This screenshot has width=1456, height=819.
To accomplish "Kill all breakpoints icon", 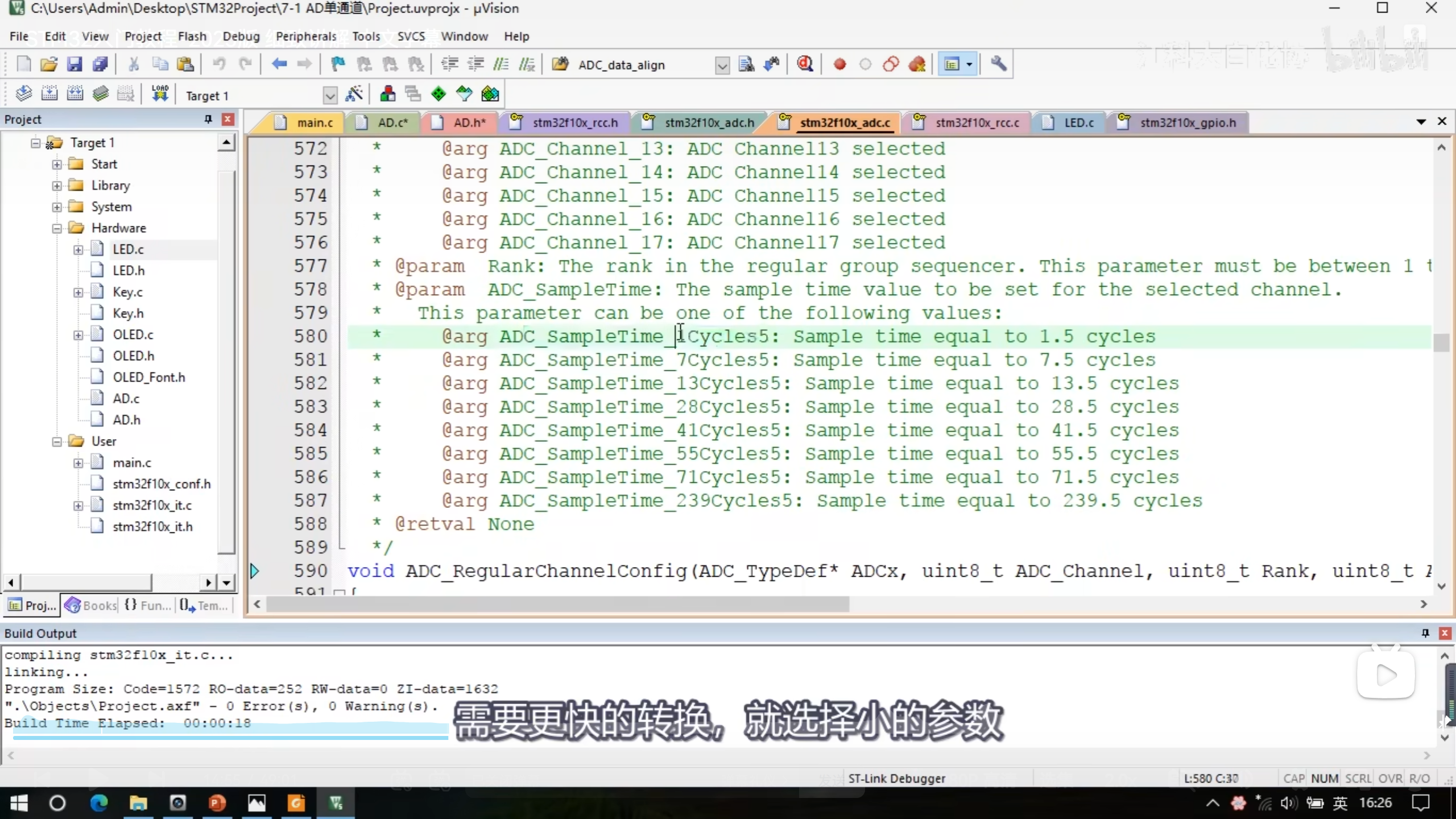I will click(917, 64).
